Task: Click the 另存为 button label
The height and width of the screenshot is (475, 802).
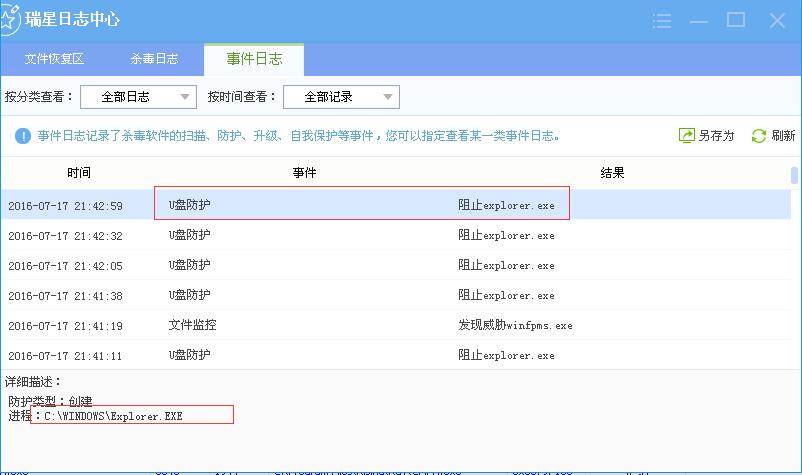Action: 716,135
